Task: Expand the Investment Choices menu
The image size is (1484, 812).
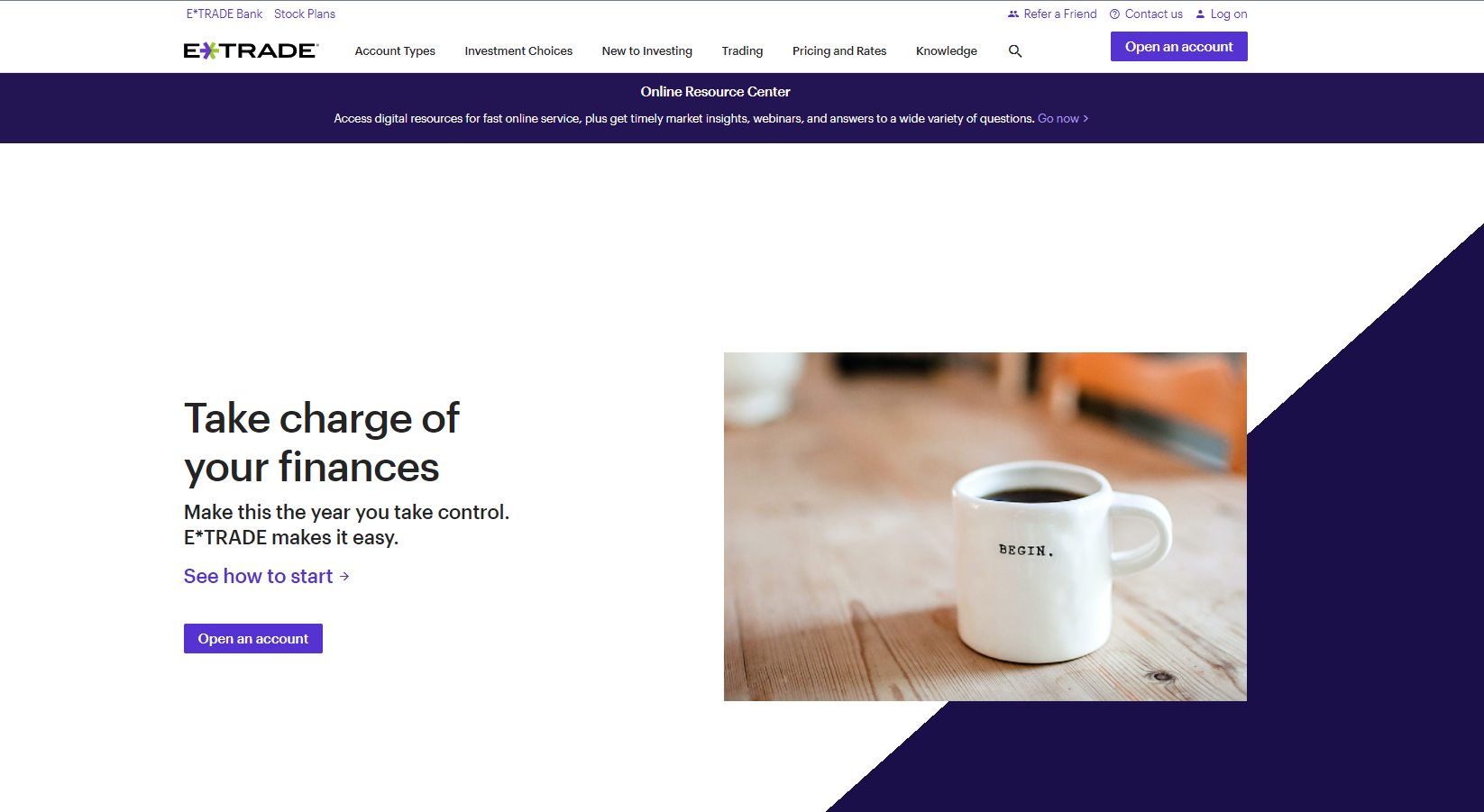Action: [518, 51]
